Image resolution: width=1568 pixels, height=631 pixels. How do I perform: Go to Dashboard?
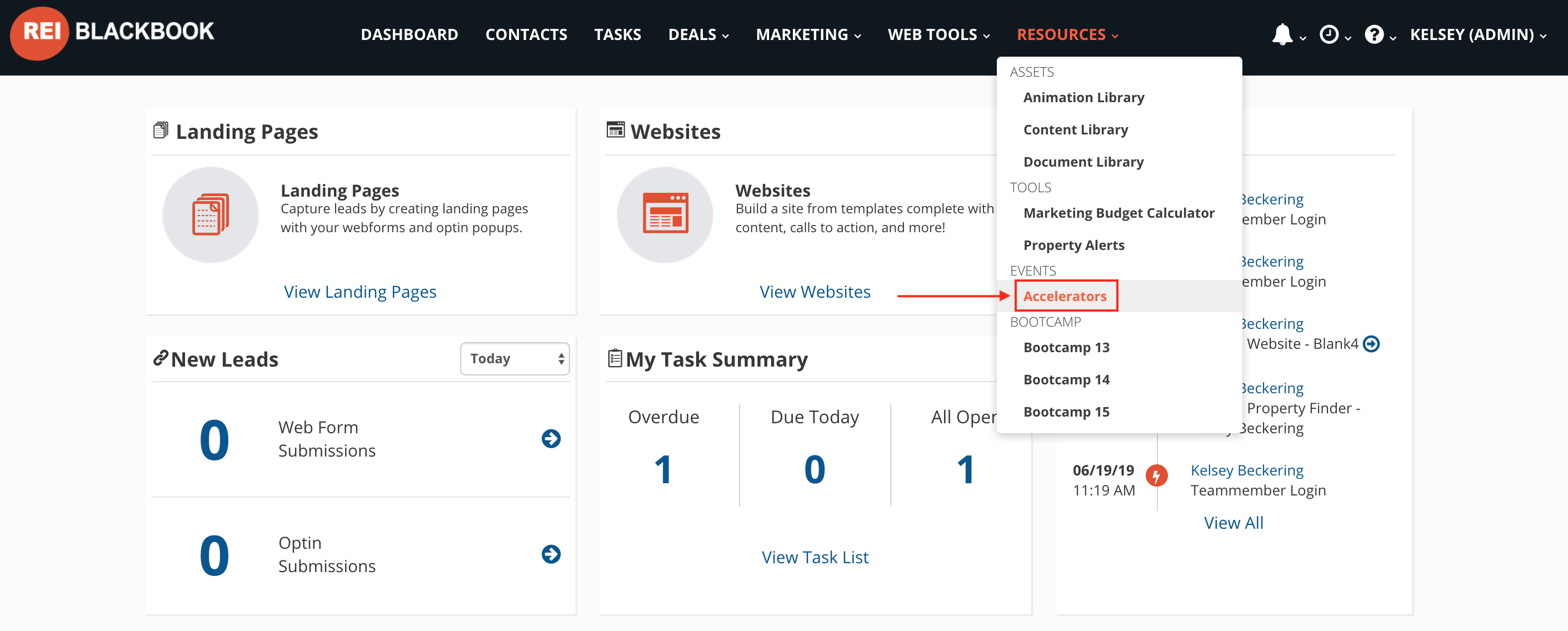tap(409, 34)
